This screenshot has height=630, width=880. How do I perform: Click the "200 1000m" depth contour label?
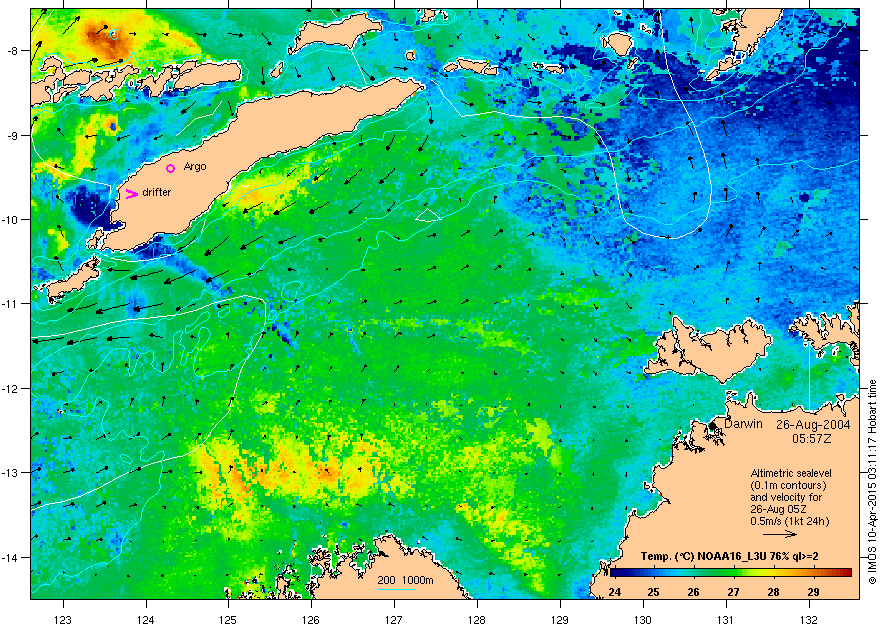(405, 580)
